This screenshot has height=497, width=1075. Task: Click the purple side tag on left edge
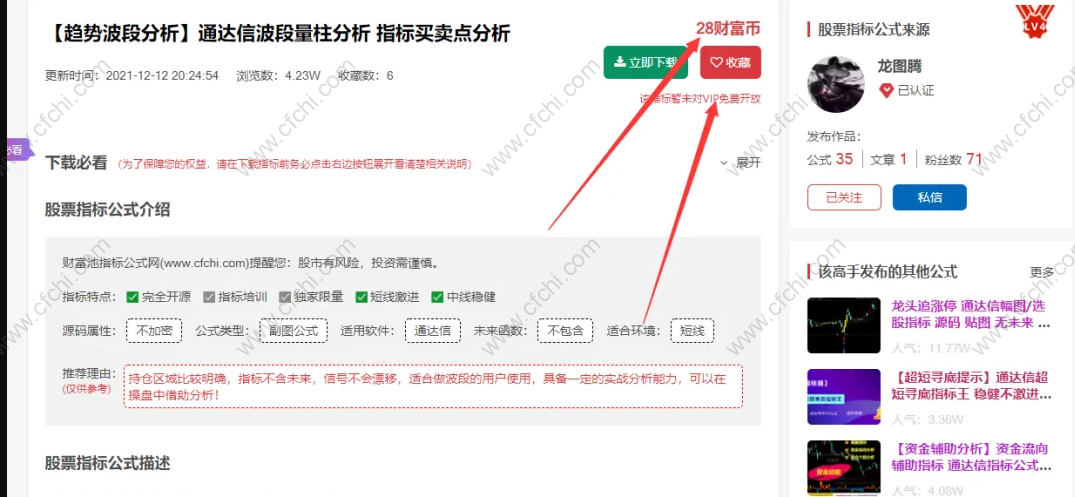click(x=14, y=149)
